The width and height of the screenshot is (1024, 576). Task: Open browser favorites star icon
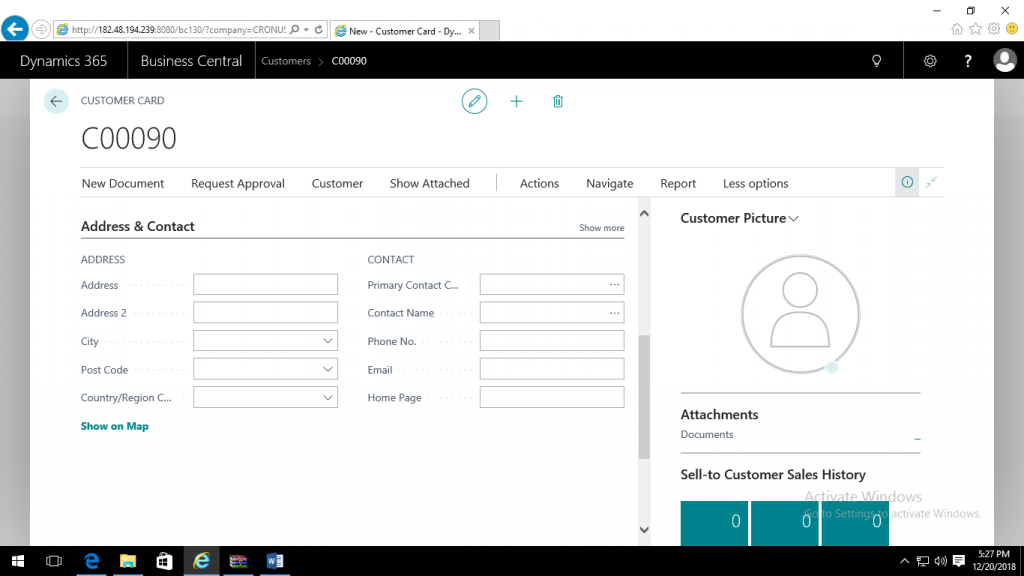[x=975, y=29]
